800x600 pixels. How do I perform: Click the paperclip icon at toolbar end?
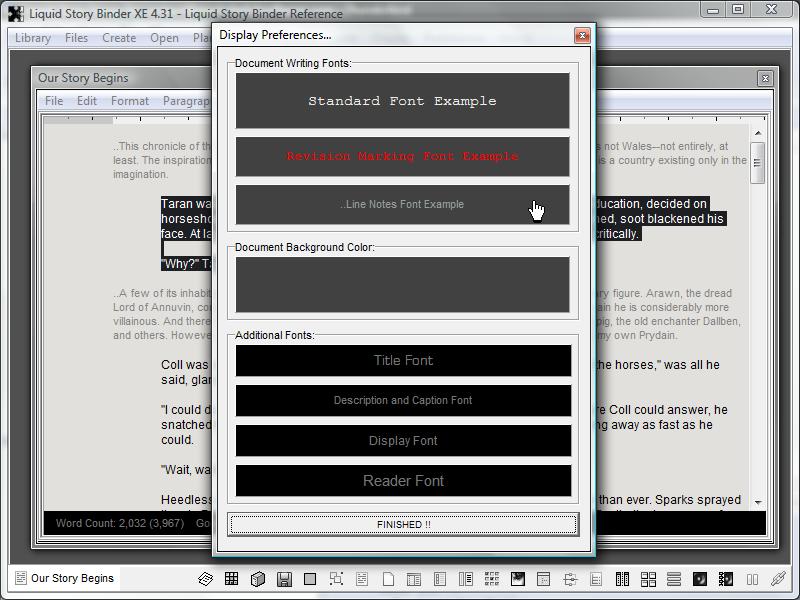(x=778, y=579)
